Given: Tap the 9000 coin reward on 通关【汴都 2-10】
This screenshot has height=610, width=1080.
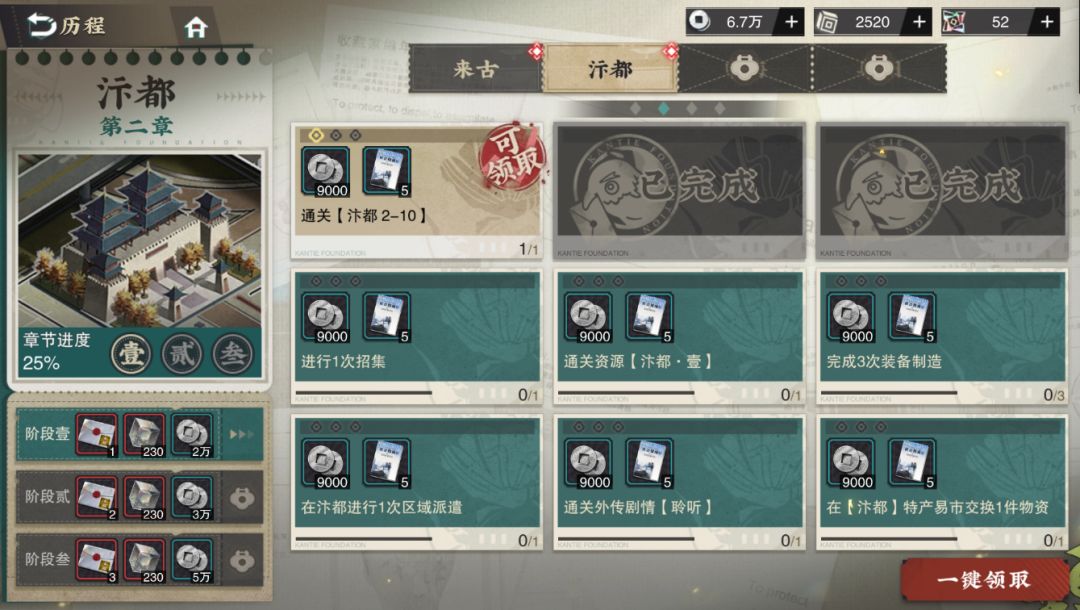Looking at the screenshot, I should coord(325,171).
